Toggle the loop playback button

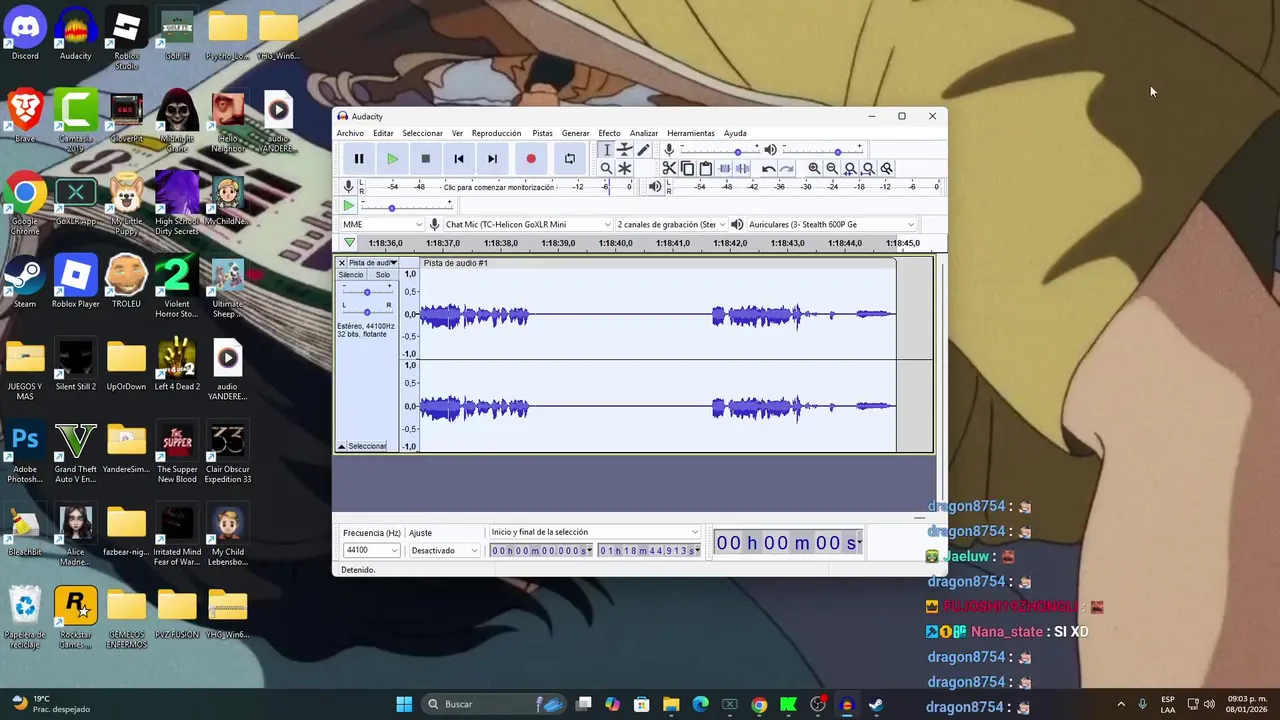coord(569,158)
